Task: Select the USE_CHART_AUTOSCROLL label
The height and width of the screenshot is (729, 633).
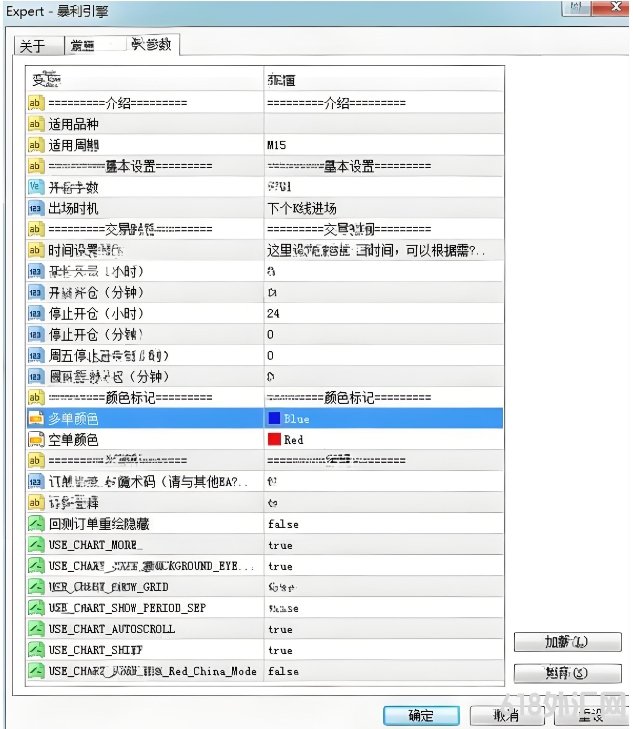Action: point(112,629)
